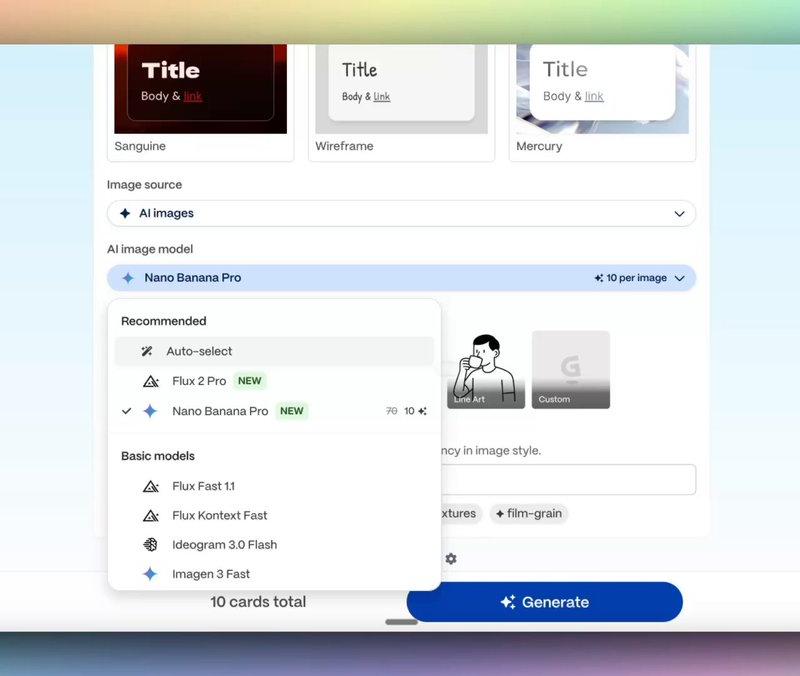Click the AI image model label
This screenshot has height=676, width=800.
tap(150, 249)
